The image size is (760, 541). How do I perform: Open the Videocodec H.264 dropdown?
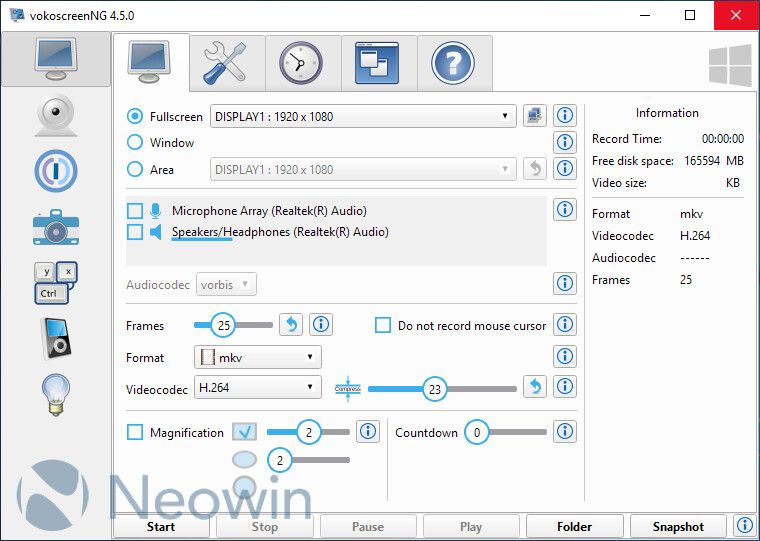click(257, 387)
